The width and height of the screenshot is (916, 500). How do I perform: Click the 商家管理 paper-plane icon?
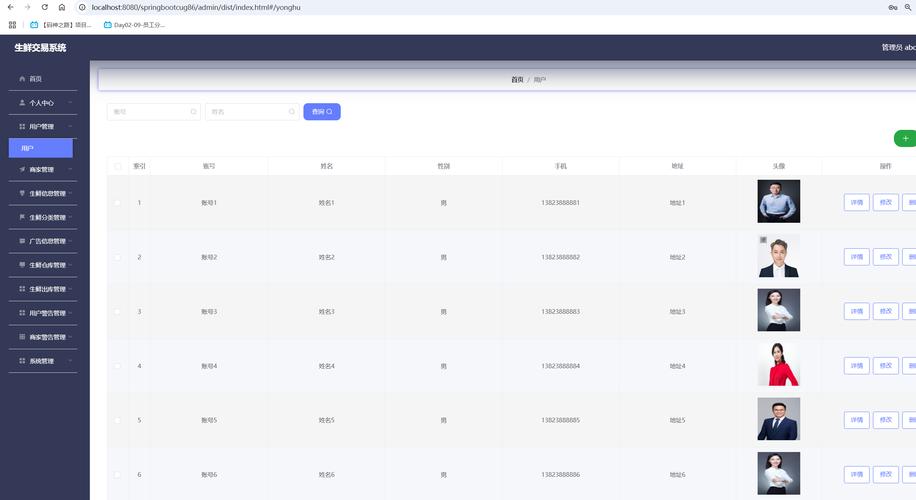coord(22,169)
